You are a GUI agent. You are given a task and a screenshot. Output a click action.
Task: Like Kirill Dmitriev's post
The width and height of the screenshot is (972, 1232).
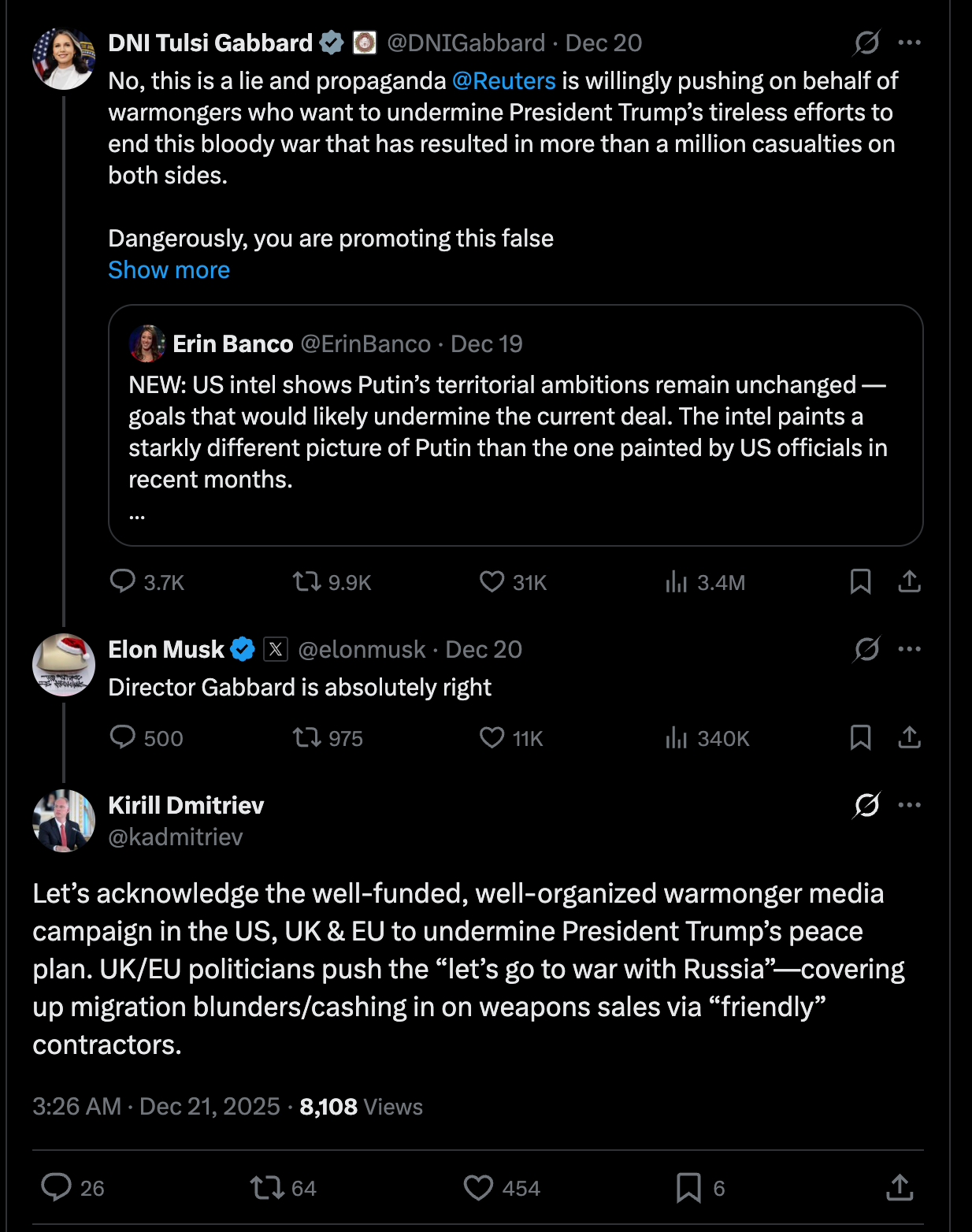478,1187
